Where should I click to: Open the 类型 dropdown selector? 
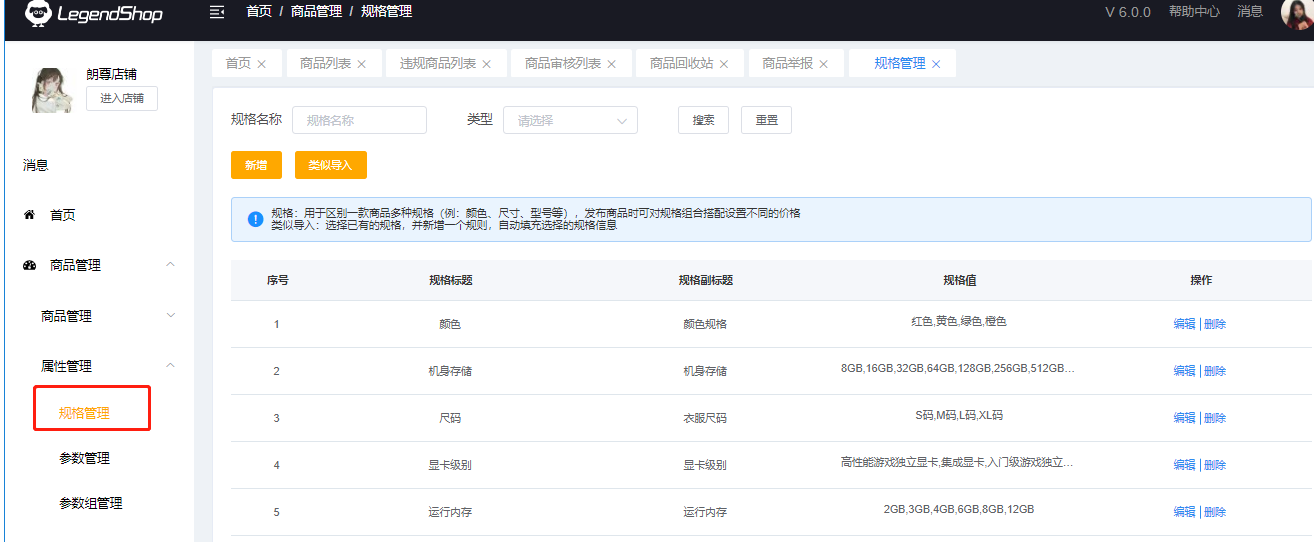coord(570,120)
